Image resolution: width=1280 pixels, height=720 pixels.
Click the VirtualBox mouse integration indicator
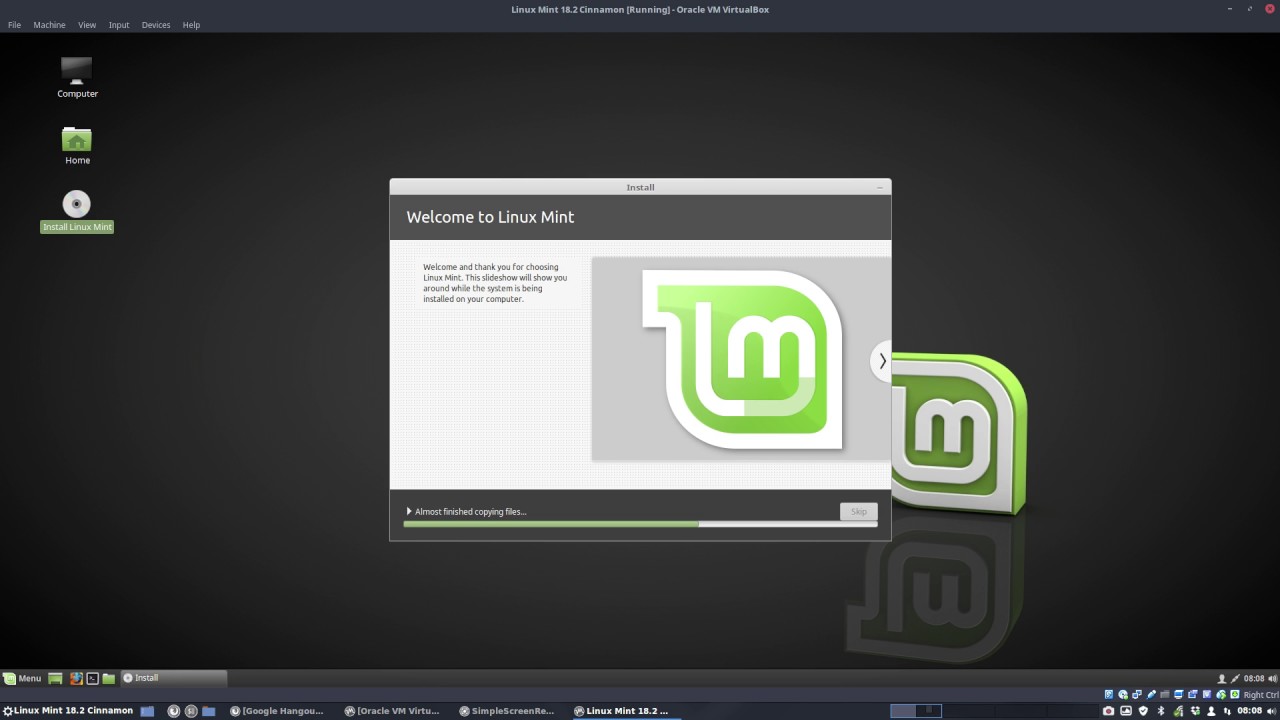point(1221,694)
